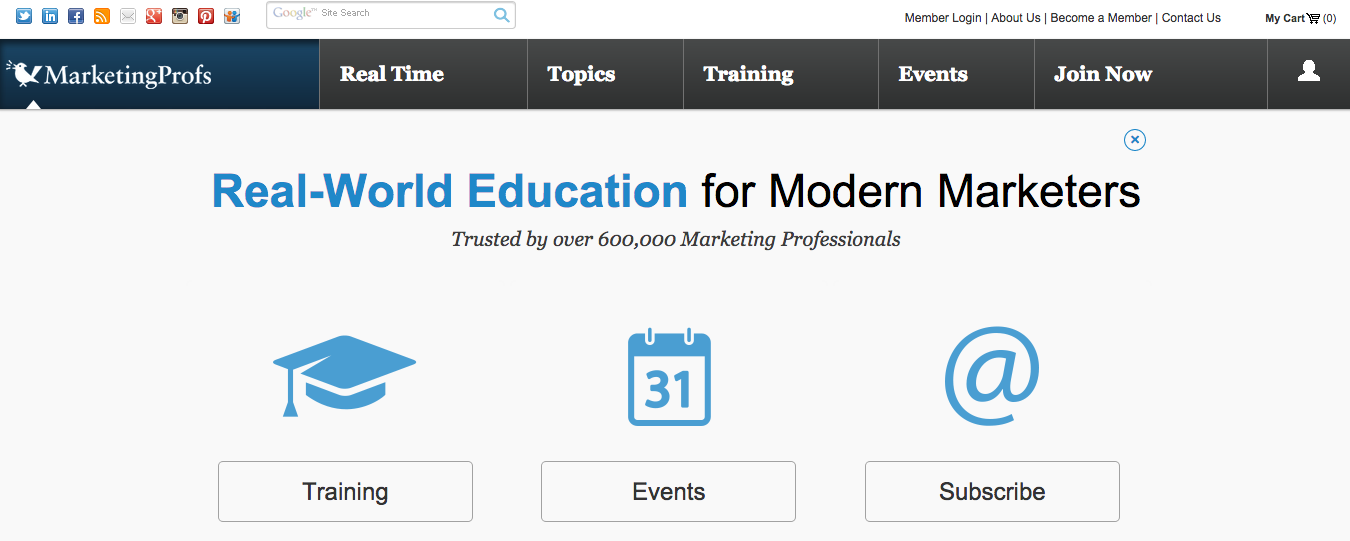Open the SlideShare icon
Screen dimensions: 1350x541
(x=232, y=16)
